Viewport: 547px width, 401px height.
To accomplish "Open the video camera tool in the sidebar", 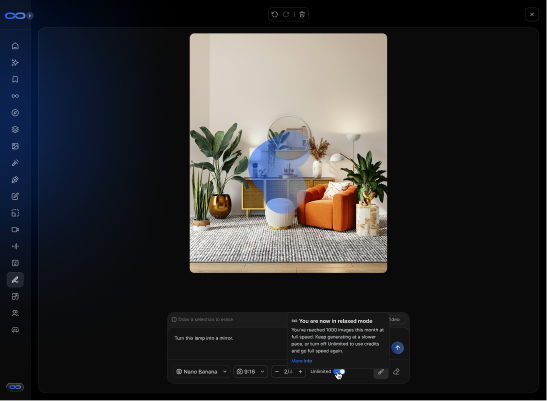I will pos(15,230).
